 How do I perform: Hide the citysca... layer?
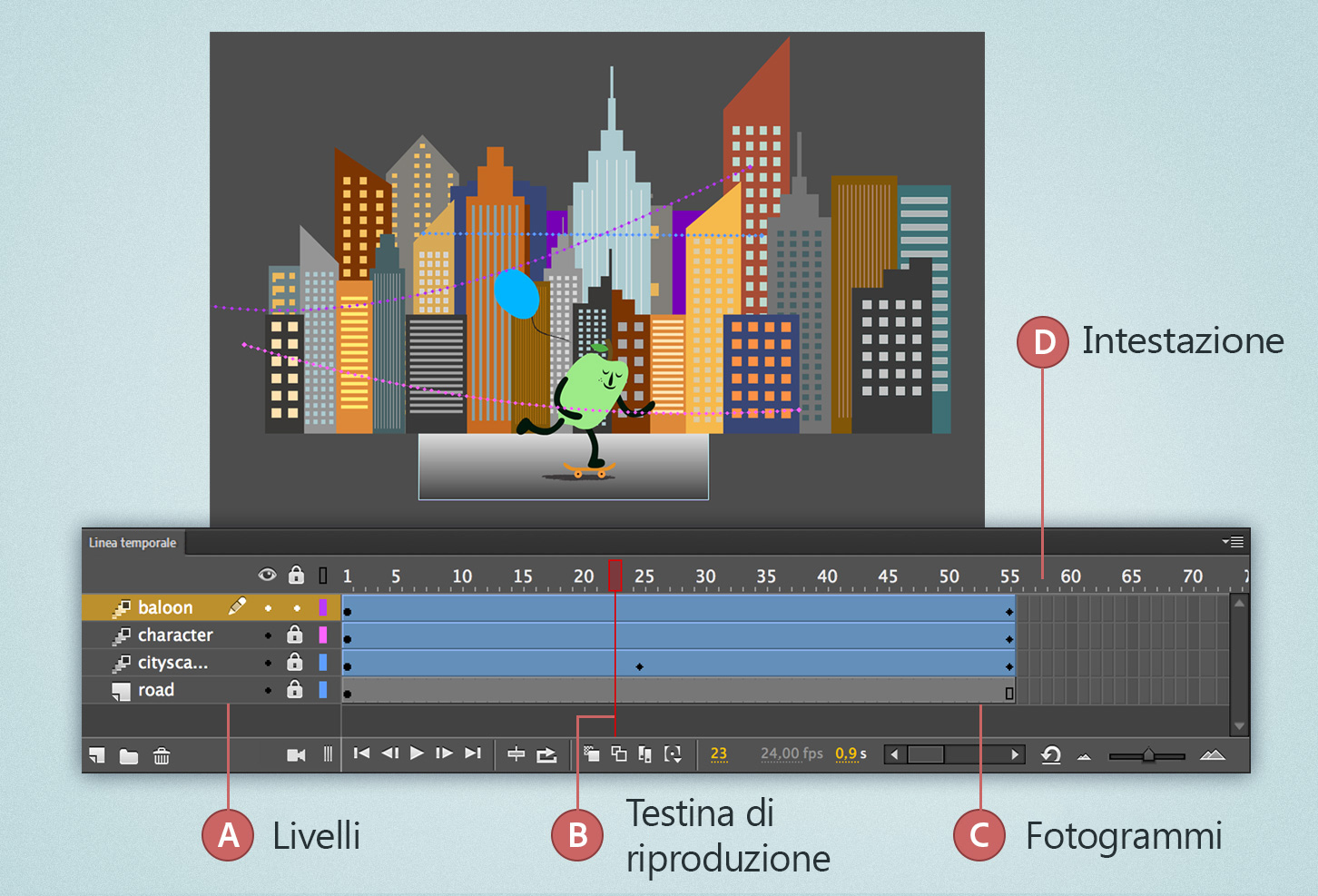pos(268,663)
